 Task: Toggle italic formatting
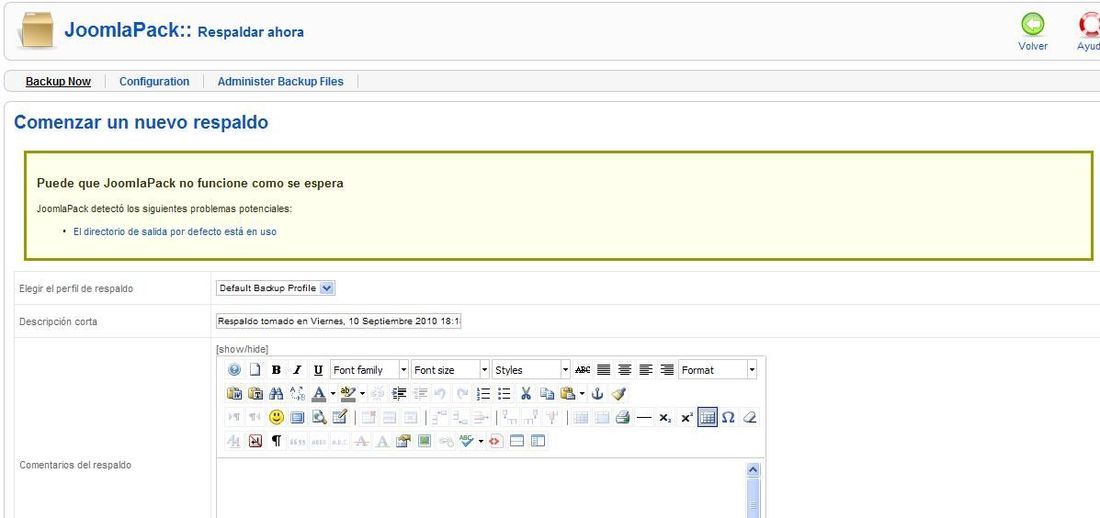pyautogui.click(x=297, y=370)
